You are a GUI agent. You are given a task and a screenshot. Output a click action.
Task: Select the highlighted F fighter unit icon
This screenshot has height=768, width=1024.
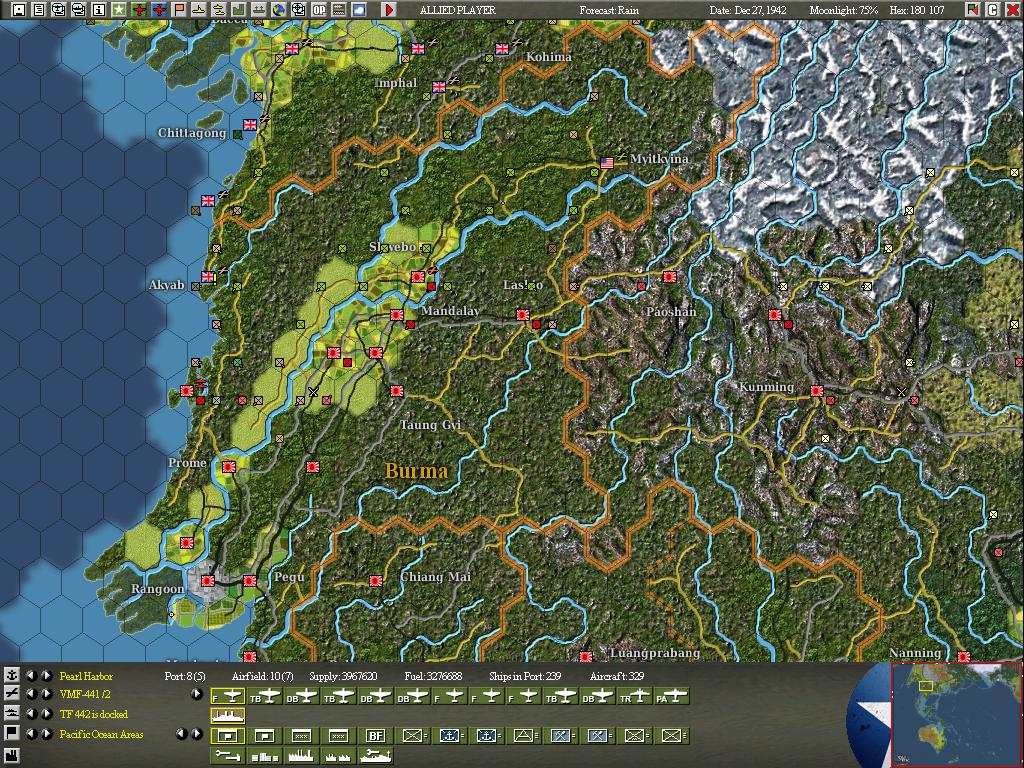228,696
